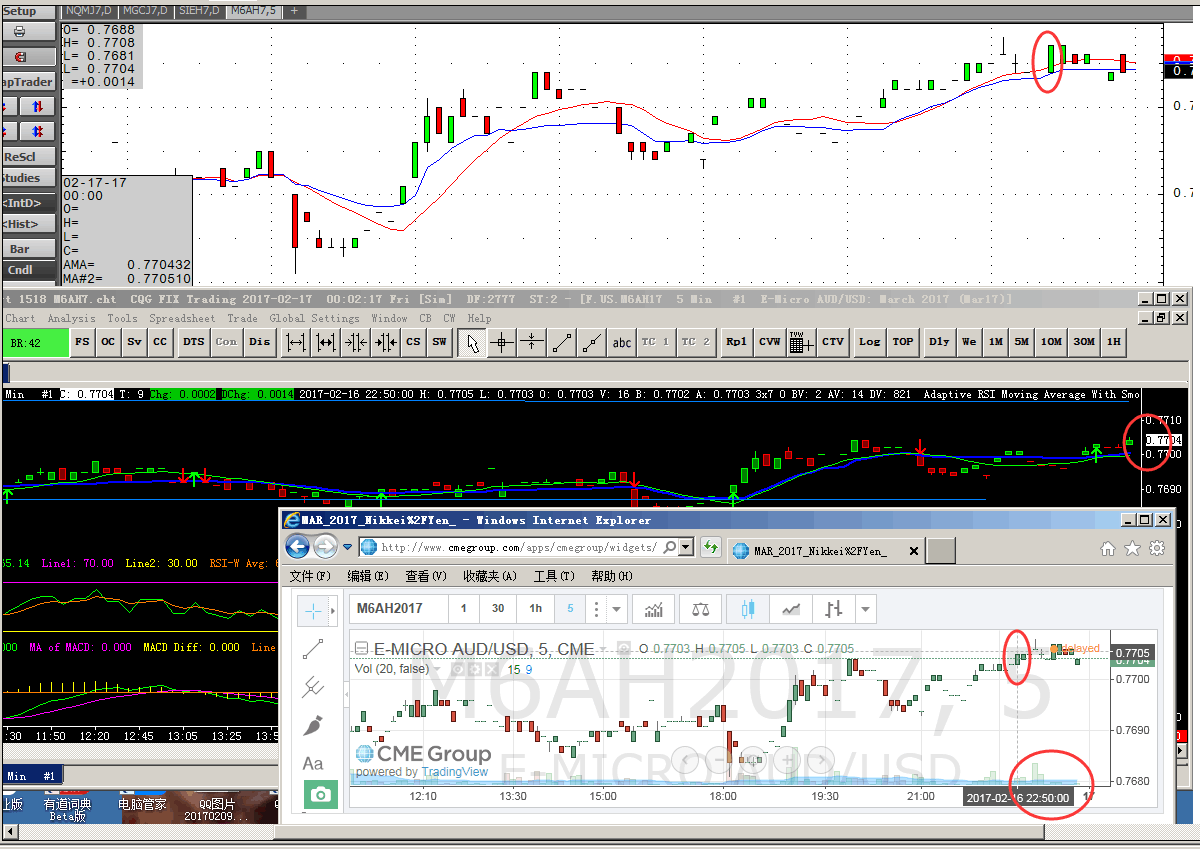
Task: Open the Spreadsheet menu in CQG
Action: pyautogui.click(x=181, y=318)
